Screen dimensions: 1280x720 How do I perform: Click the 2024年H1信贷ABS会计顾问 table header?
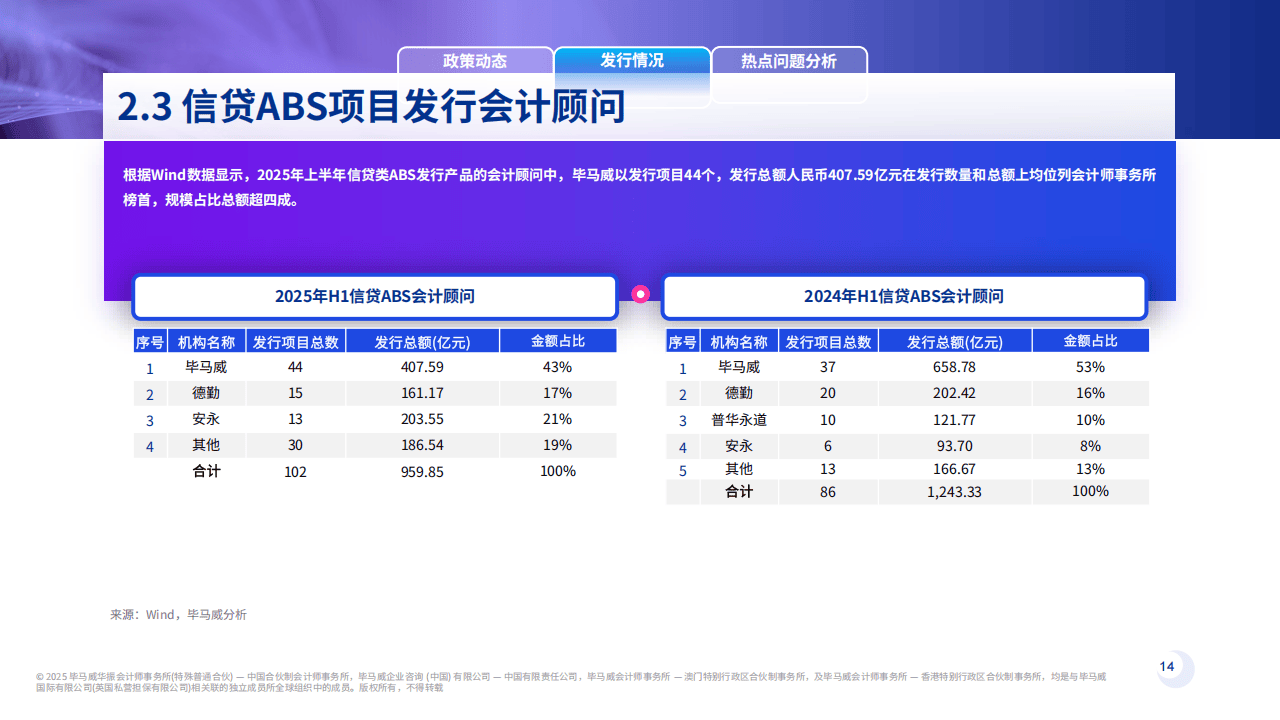point(903,297)
